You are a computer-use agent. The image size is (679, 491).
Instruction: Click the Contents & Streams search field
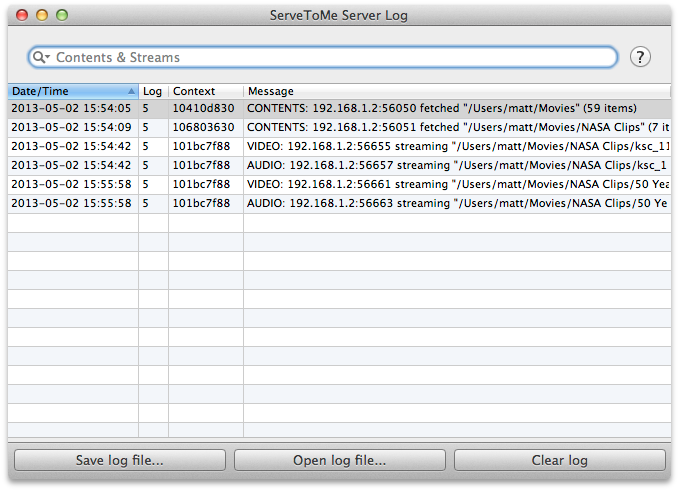pos(323,57)
